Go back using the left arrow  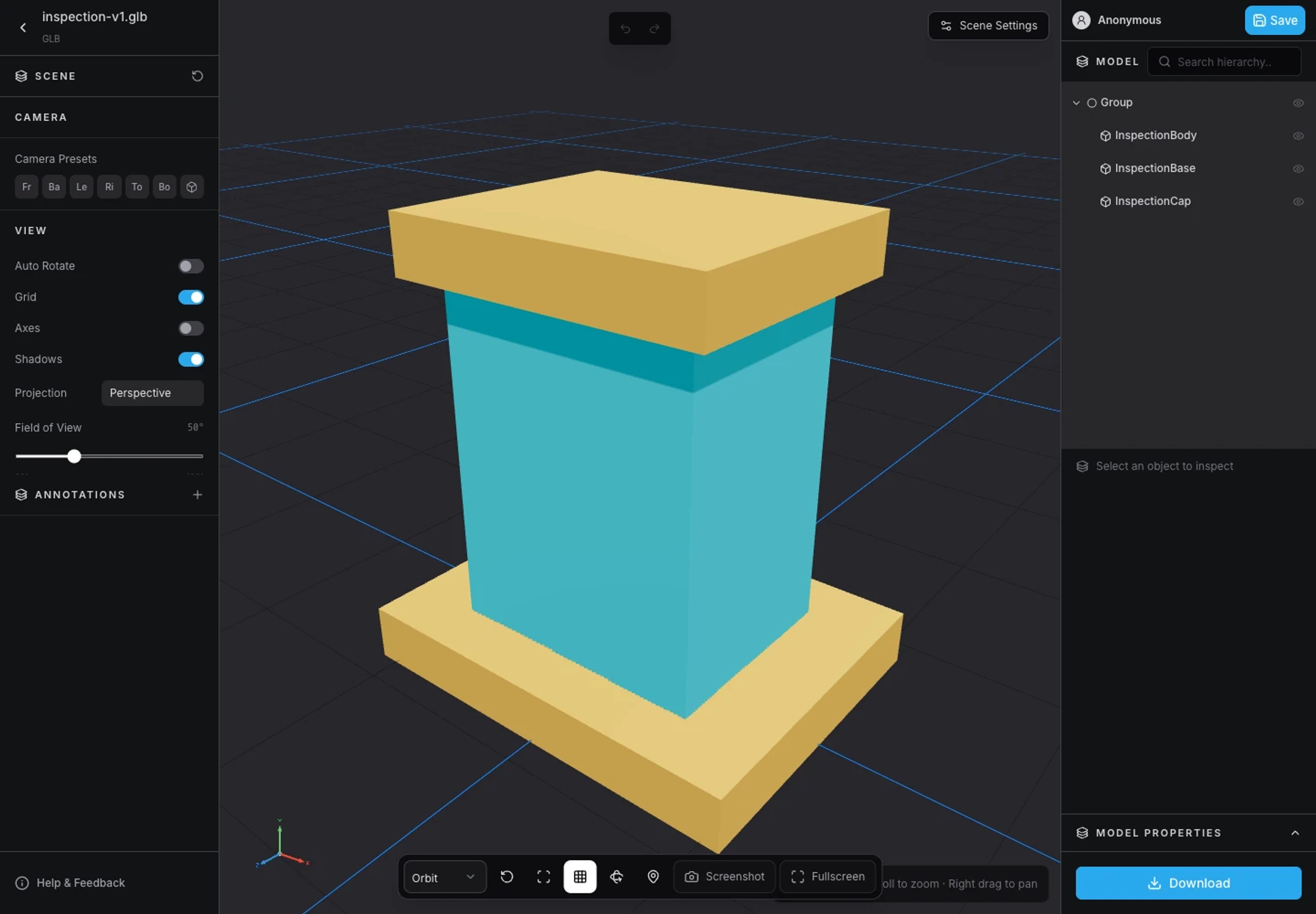(x=23, y=27)
